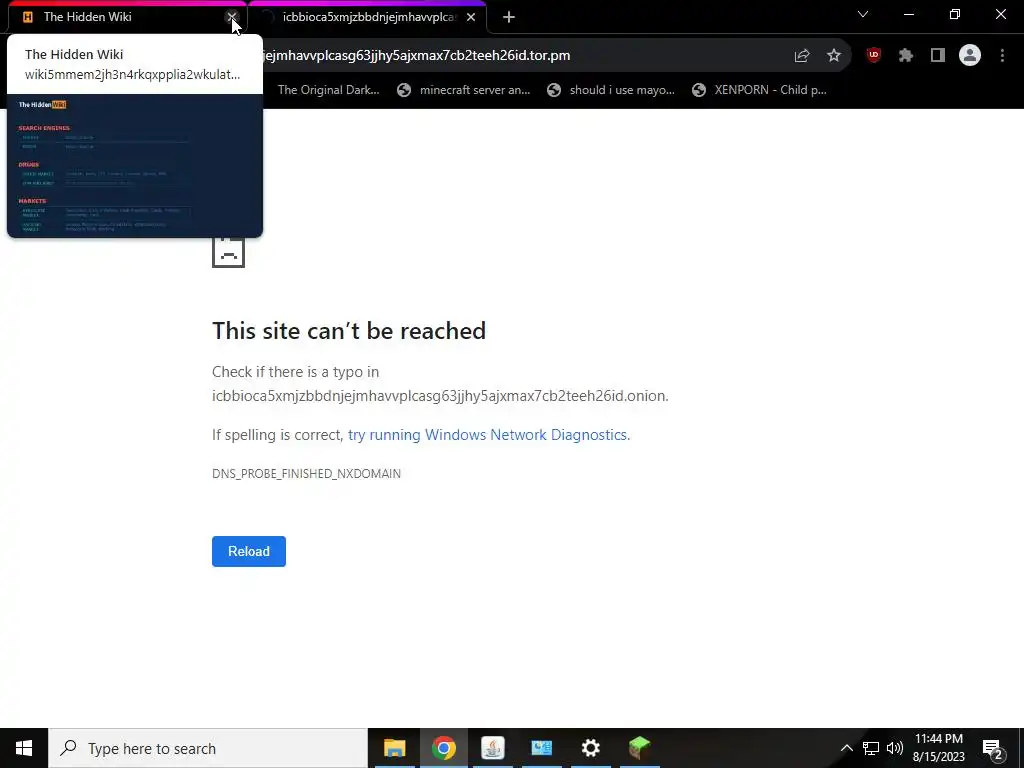Open the network status tray icon
The image size is (1024, 768).
[871, 748]
